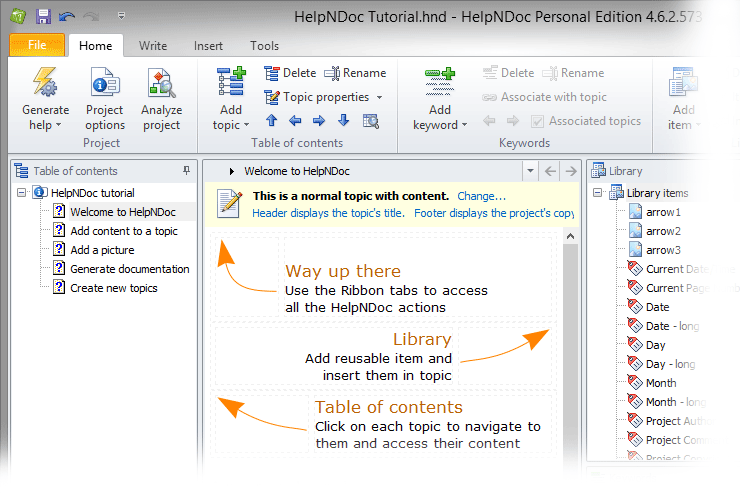740x500 pixels.
Task: Click Analyze project
Action: tap(161, 99)
